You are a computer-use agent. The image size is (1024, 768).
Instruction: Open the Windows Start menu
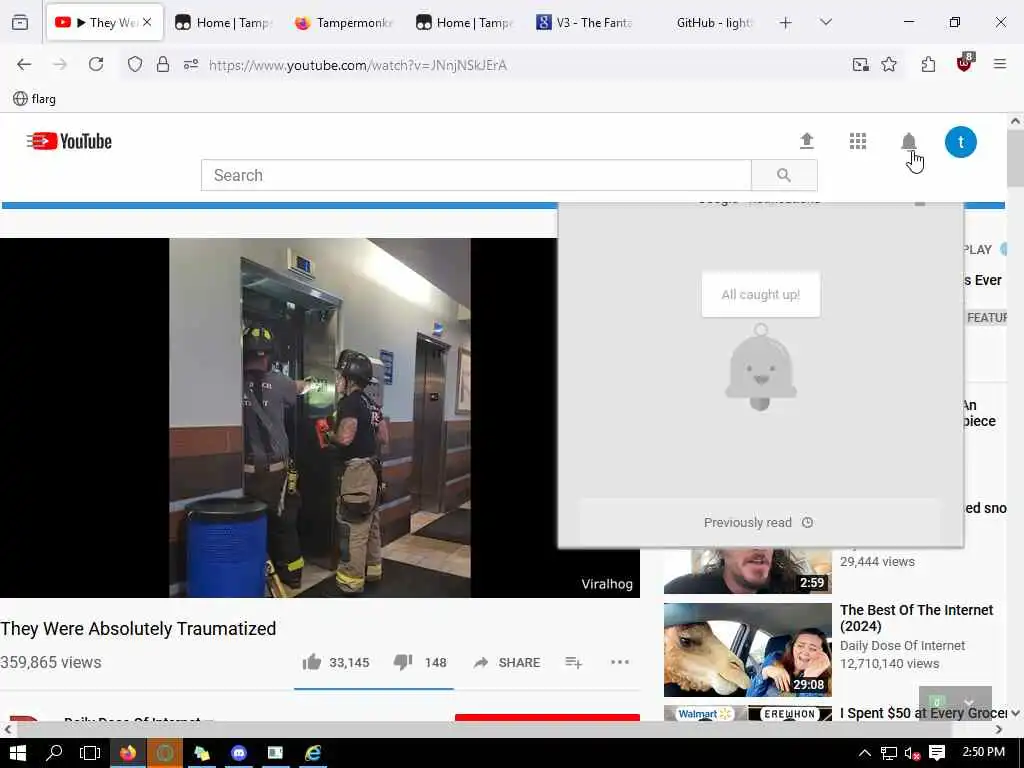tap(18, 753)
